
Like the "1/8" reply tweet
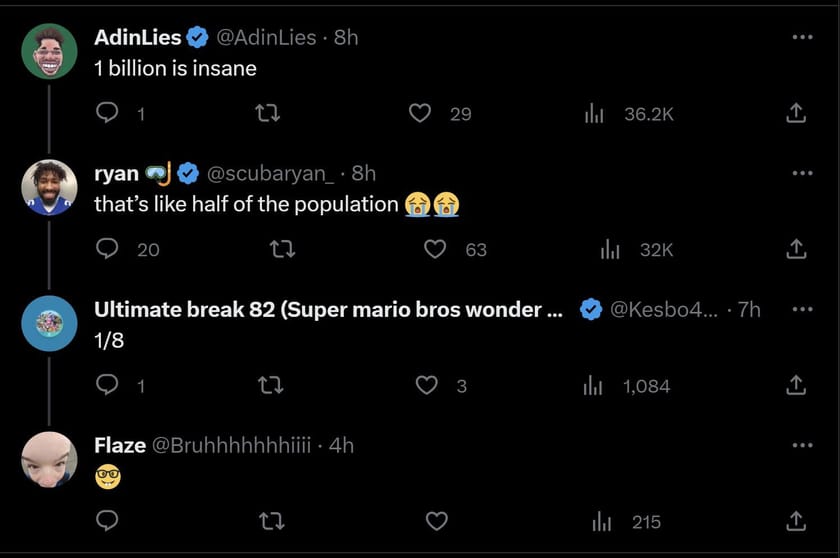coord(427,385)
